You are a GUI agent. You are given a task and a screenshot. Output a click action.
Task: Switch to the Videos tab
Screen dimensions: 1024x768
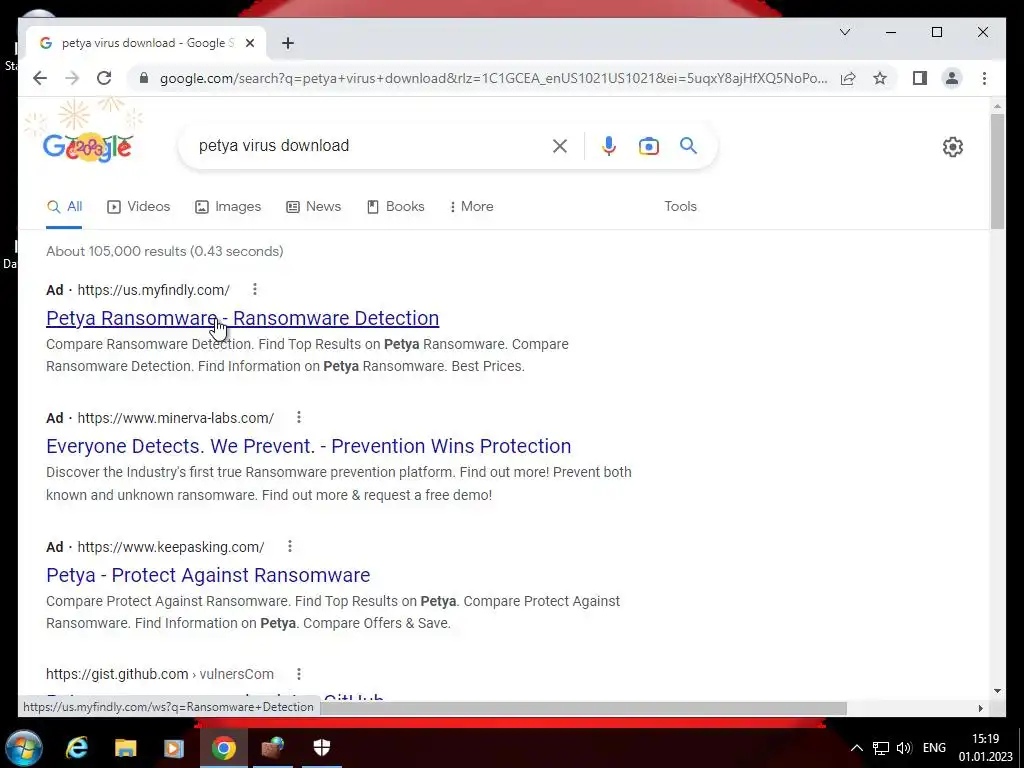click(138, 207)
